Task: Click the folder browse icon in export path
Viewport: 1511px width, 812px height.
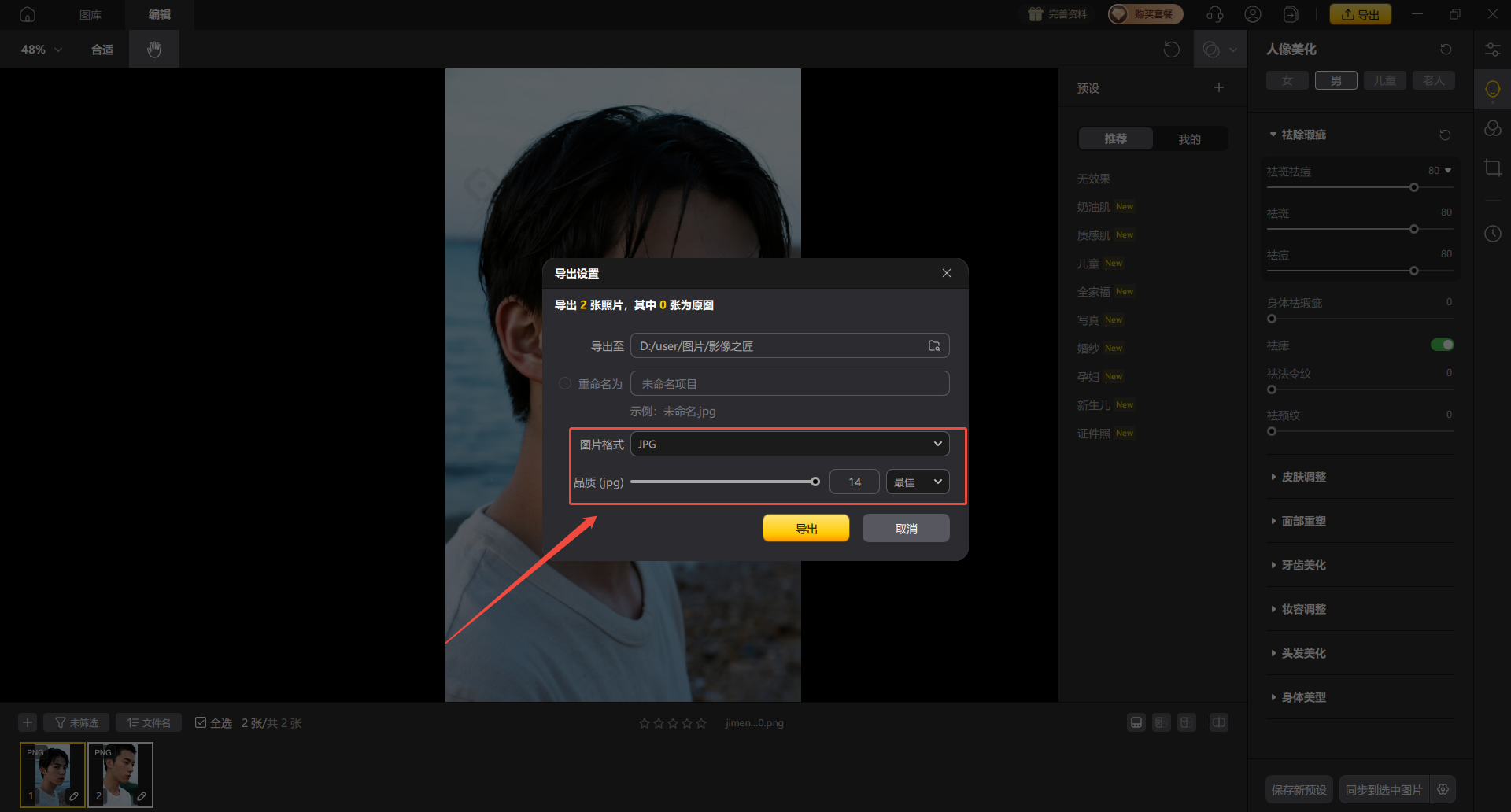Action: tap(933, 346)
